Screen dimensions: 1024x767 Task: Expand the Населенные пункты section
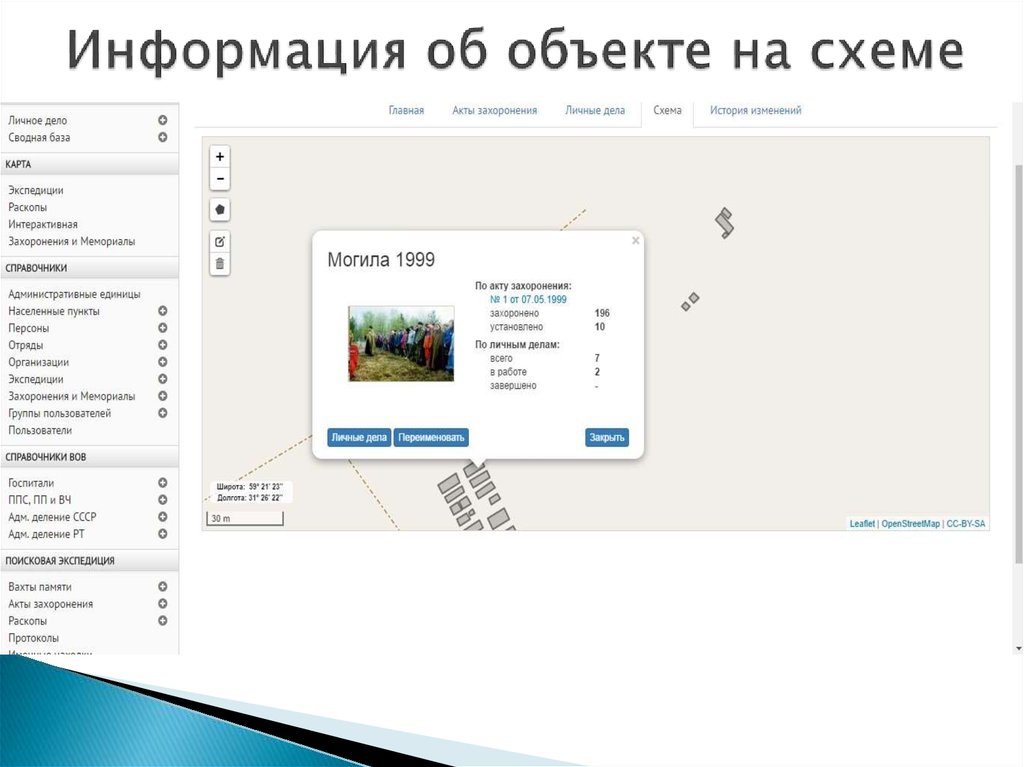pyautogui.click(x=162, y=311)
